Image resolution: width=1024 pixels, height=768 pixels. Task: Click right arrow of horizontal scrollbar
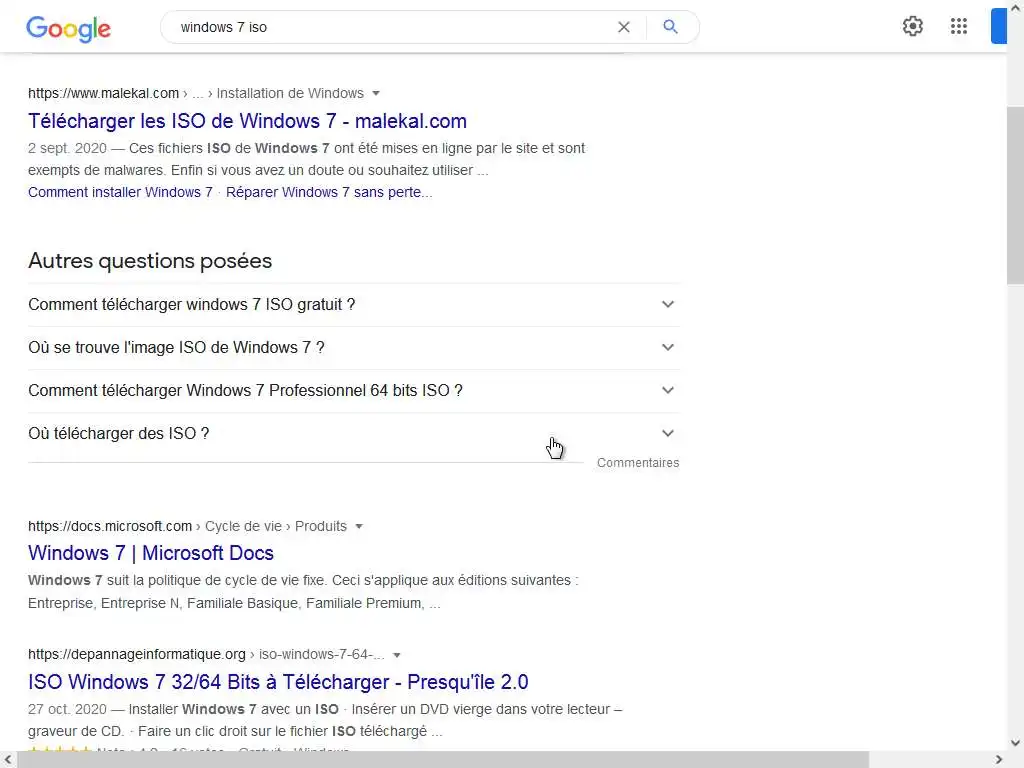point(999,760)
